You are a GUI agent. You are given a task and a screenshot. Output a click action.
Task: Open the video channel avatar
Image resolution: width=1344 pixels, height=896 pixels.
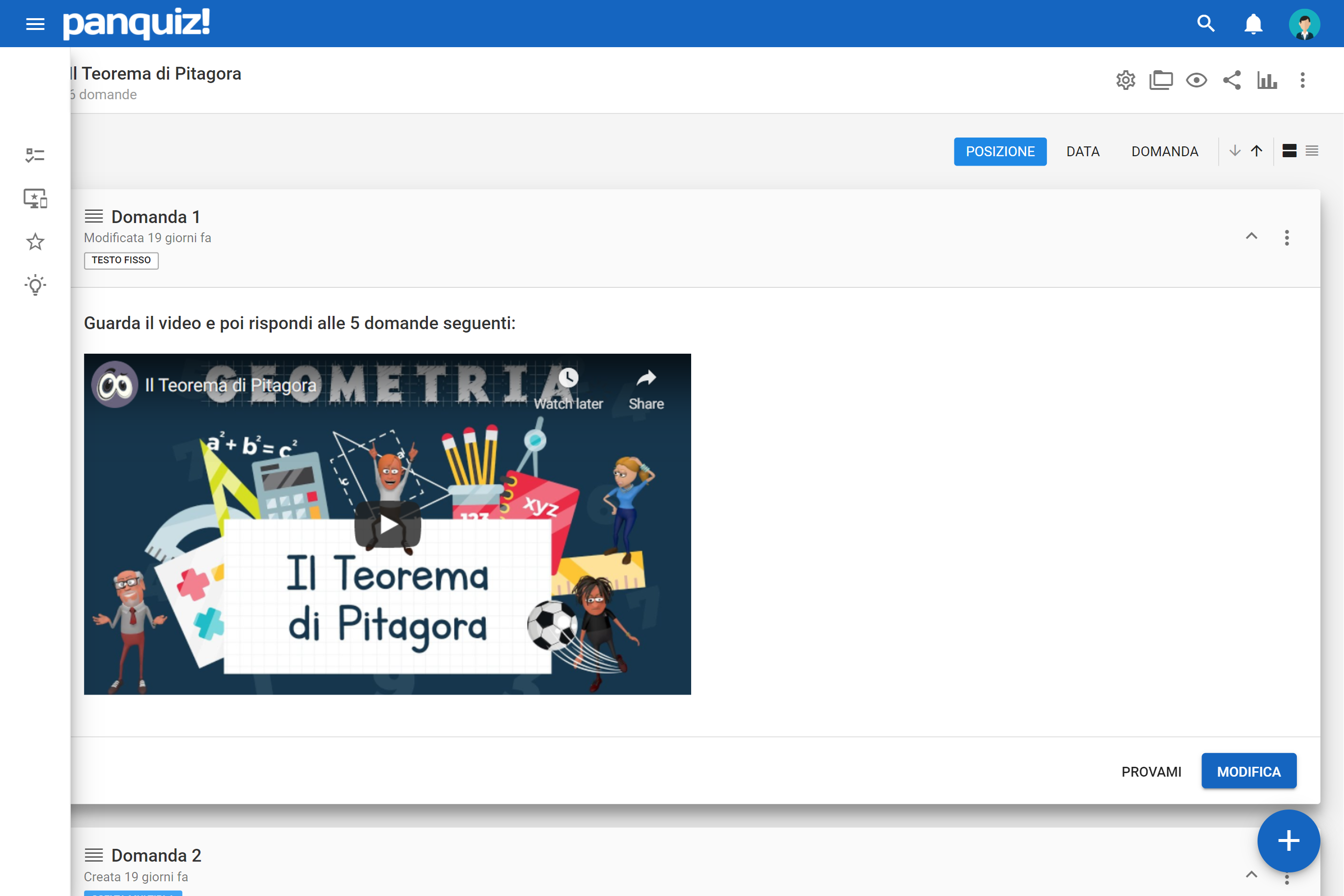coord(115,385)
